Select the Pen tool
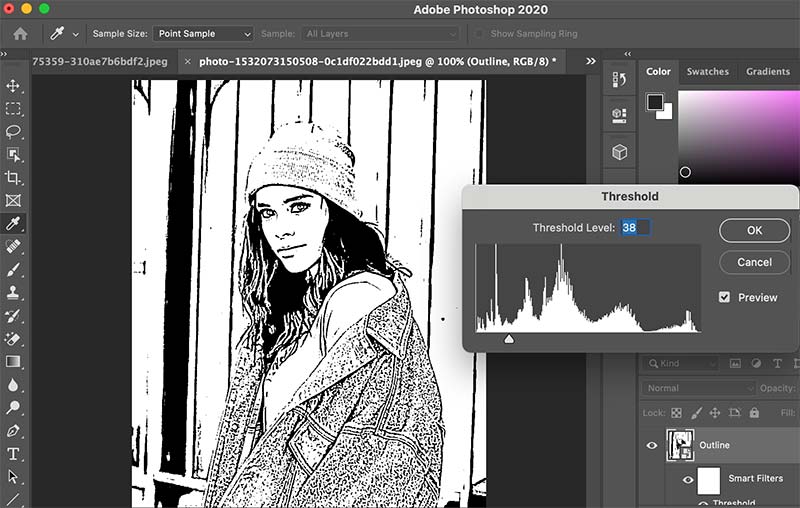The image size is (800, 508). [x=13, y=431]
